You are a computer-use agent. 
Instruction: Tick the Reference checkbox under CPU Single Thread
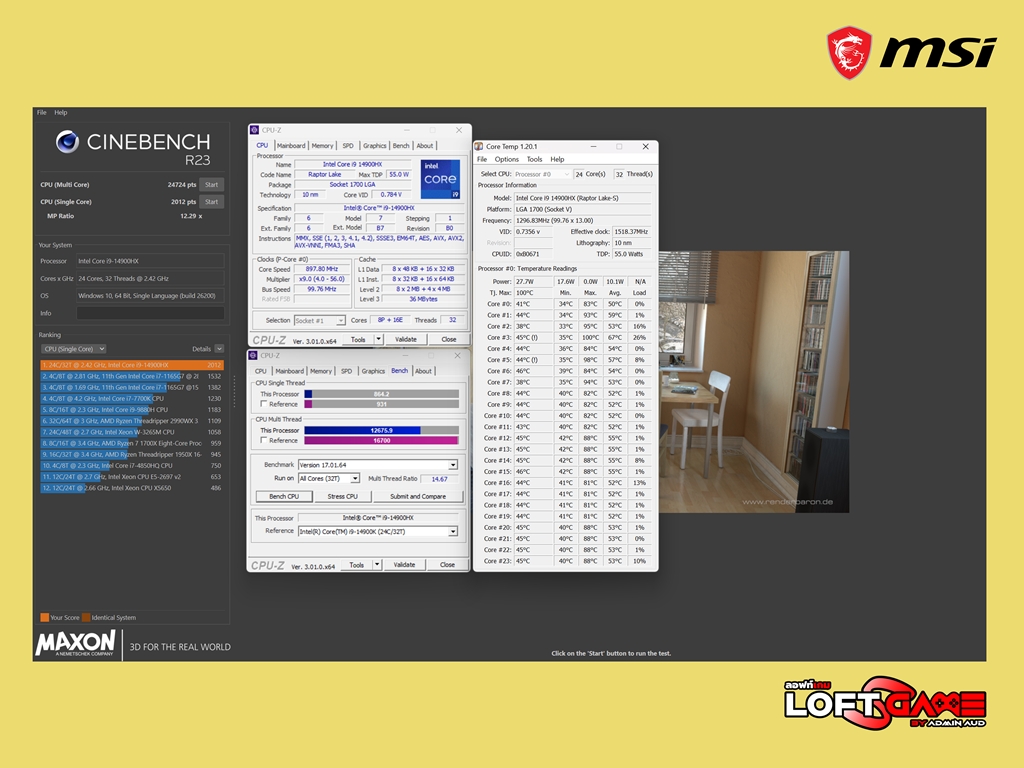tap(264, 404)
